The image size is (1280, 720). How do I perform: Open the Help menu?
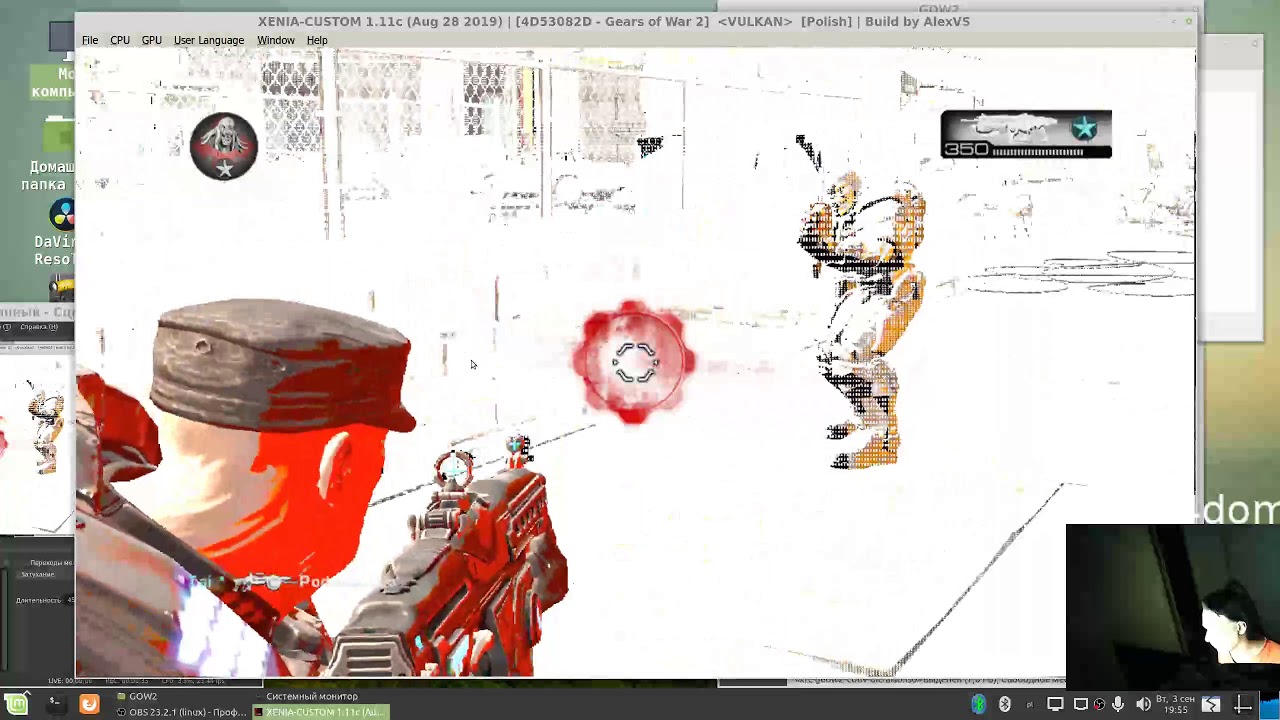(317, 40)
